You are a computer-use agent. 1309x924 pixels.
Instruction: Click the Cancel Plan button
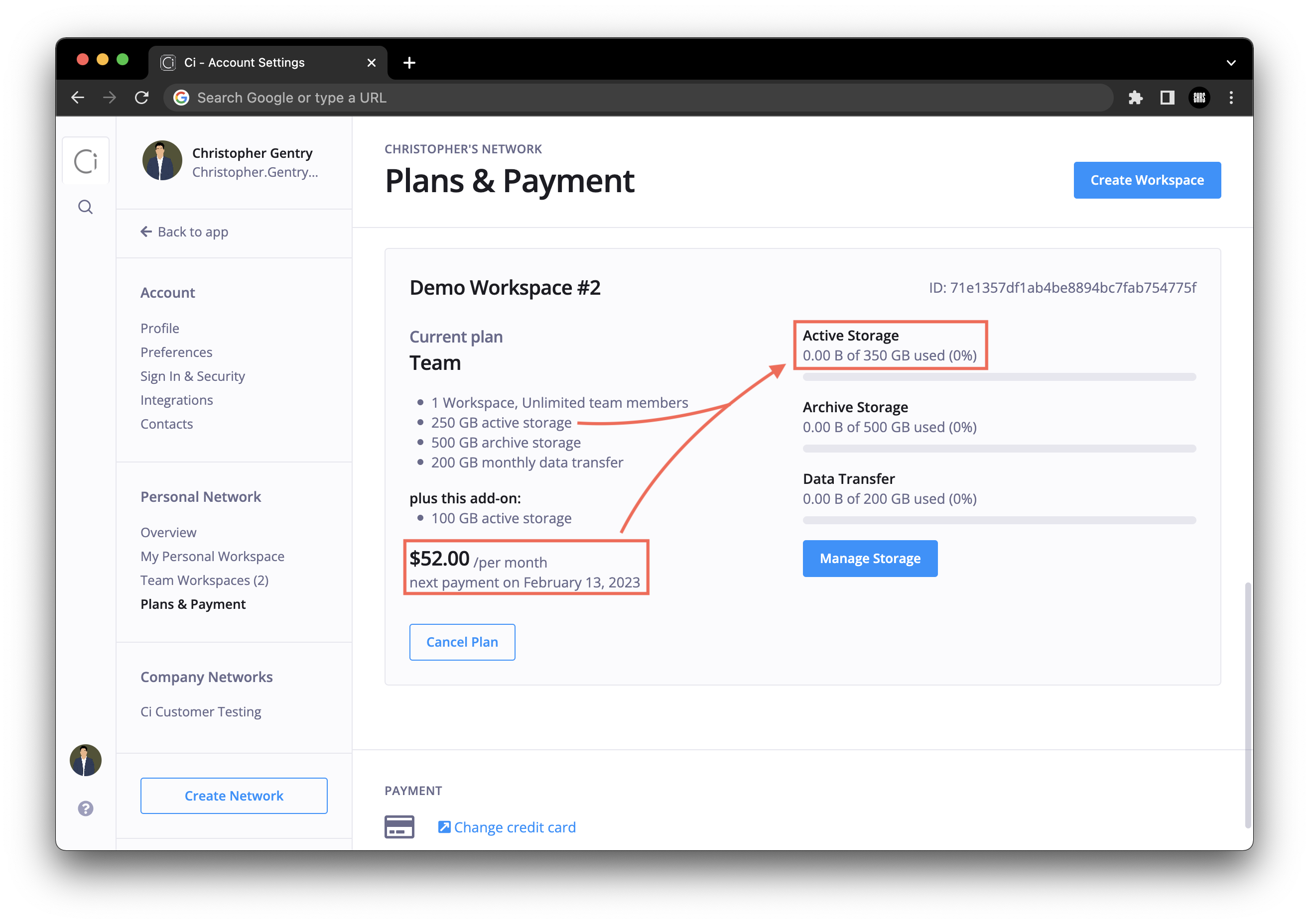coord(462,642)
